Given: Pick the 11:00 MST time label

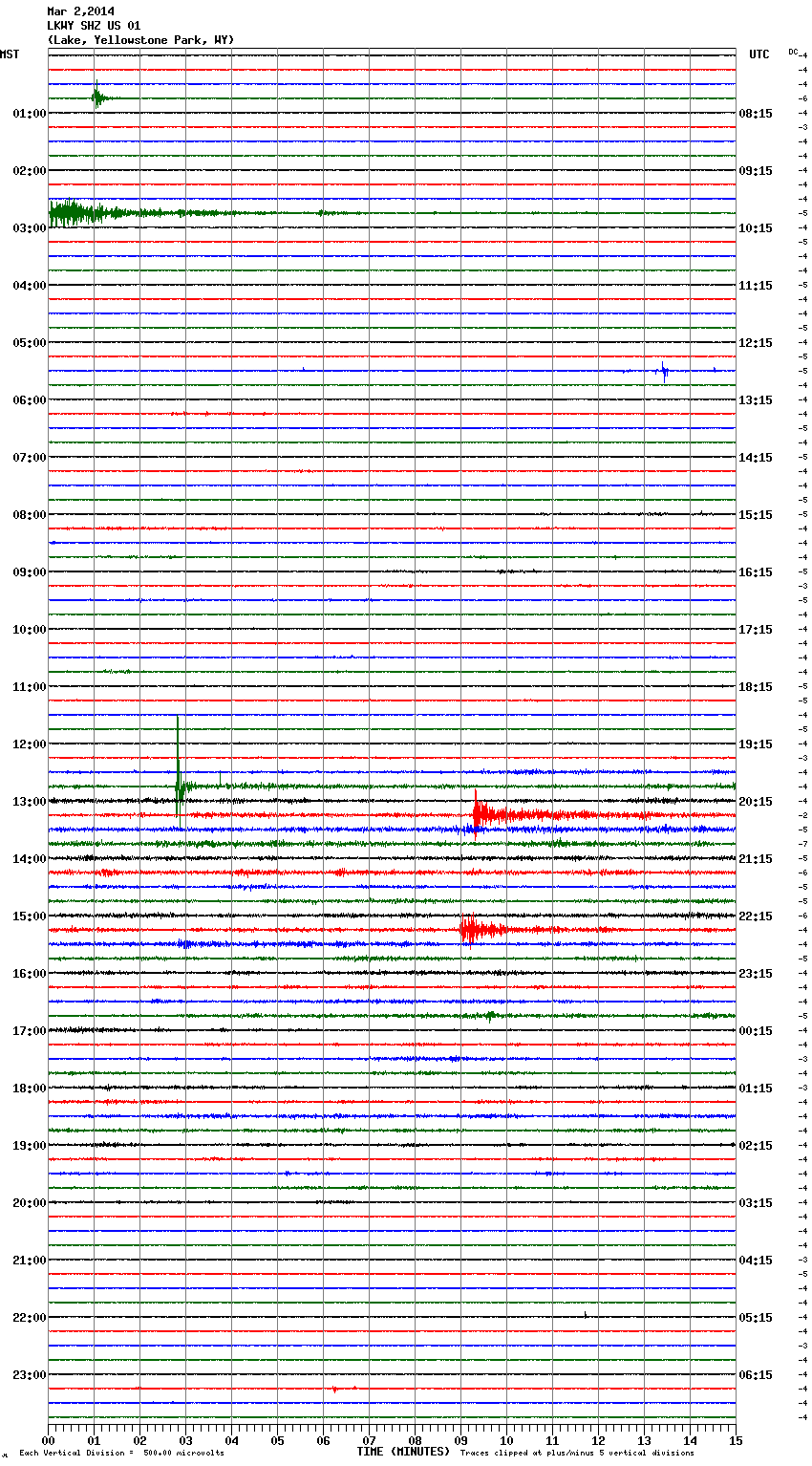Looking at the screenshot, I should point(30,687).
